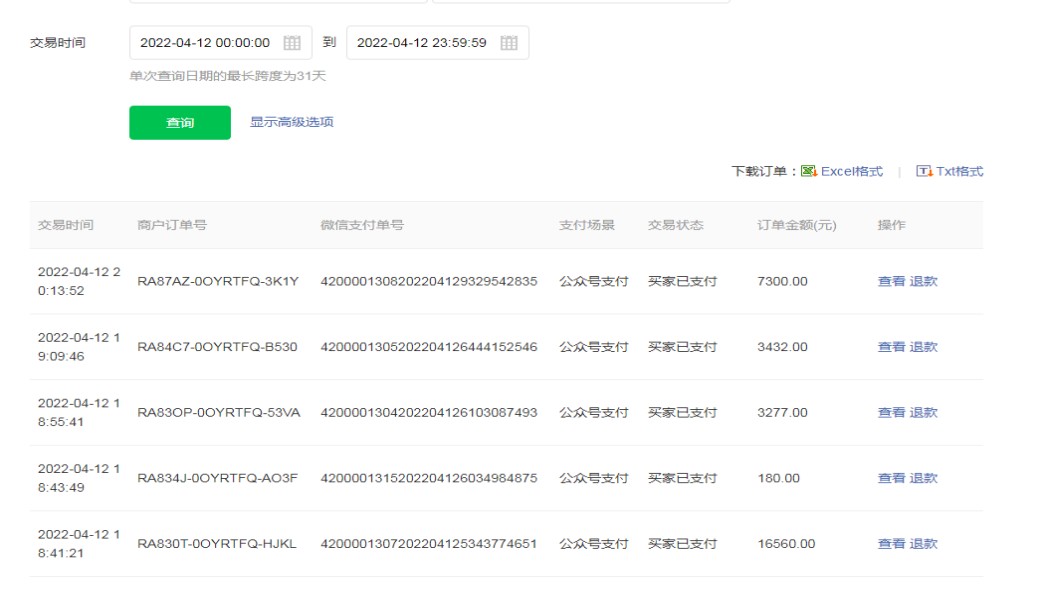Image resolution: width=1043 pixels, height=605 pixels.
Task: Refund the 16560.00 order
Action: (x=924, y=544)
